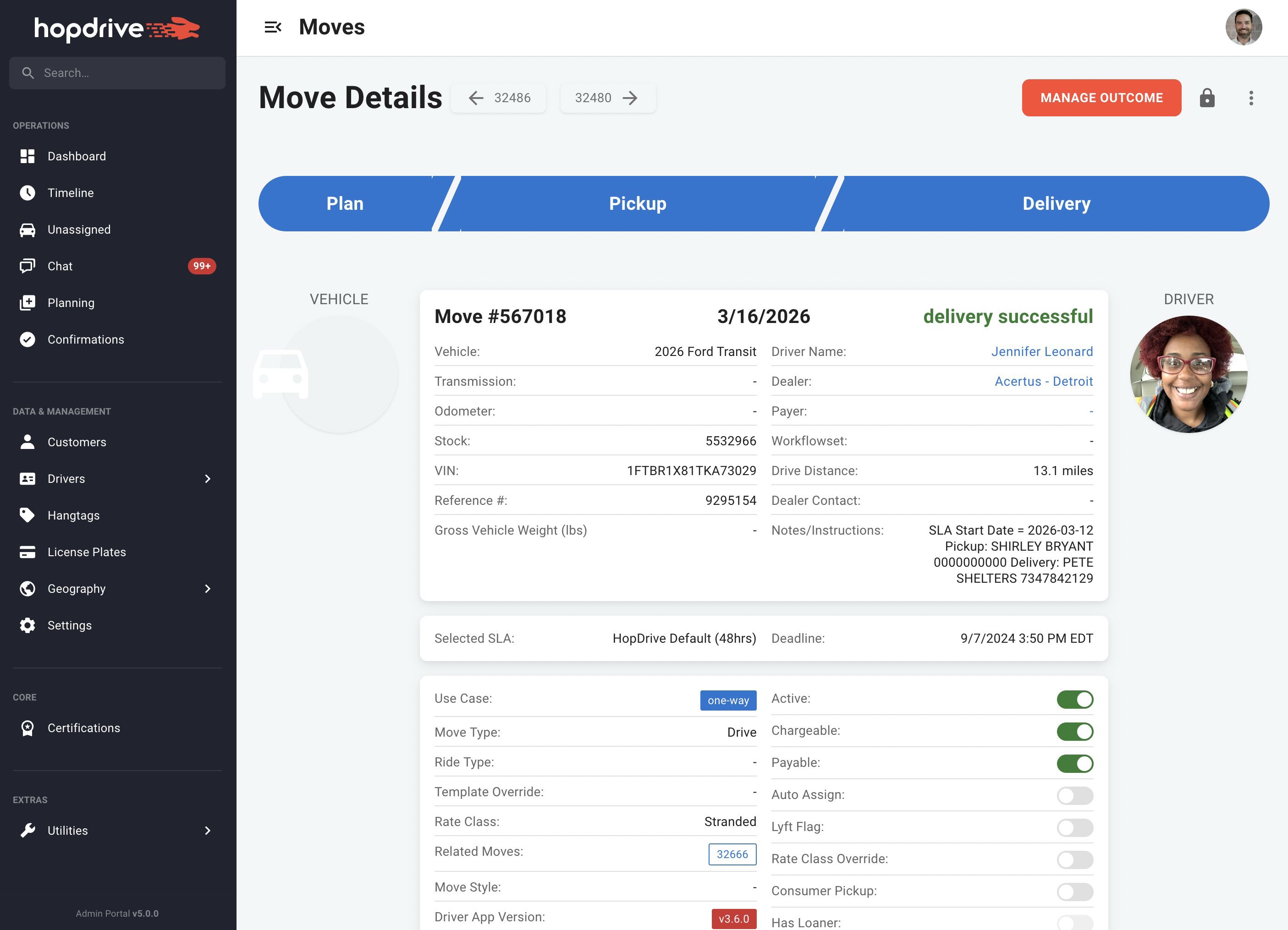This screenshot has width=1288, height=930.
Task: Open Timeline from the sidebar clock icon
Action: coord(27,193)
